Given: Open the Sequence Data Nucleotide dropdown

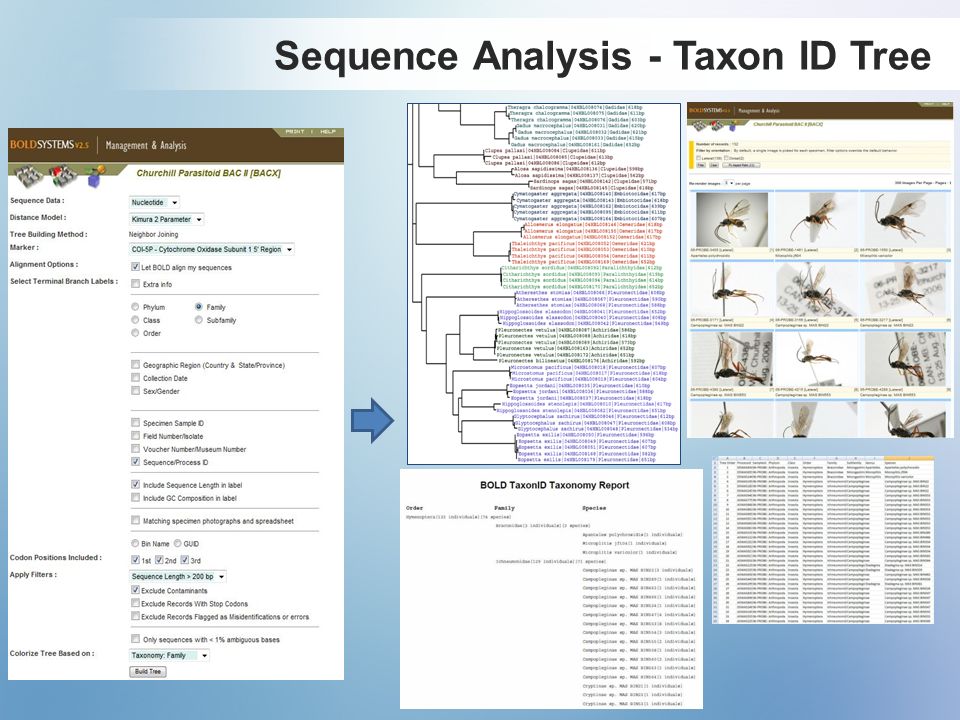Looking at the screenshot, I should coord(154,202).
